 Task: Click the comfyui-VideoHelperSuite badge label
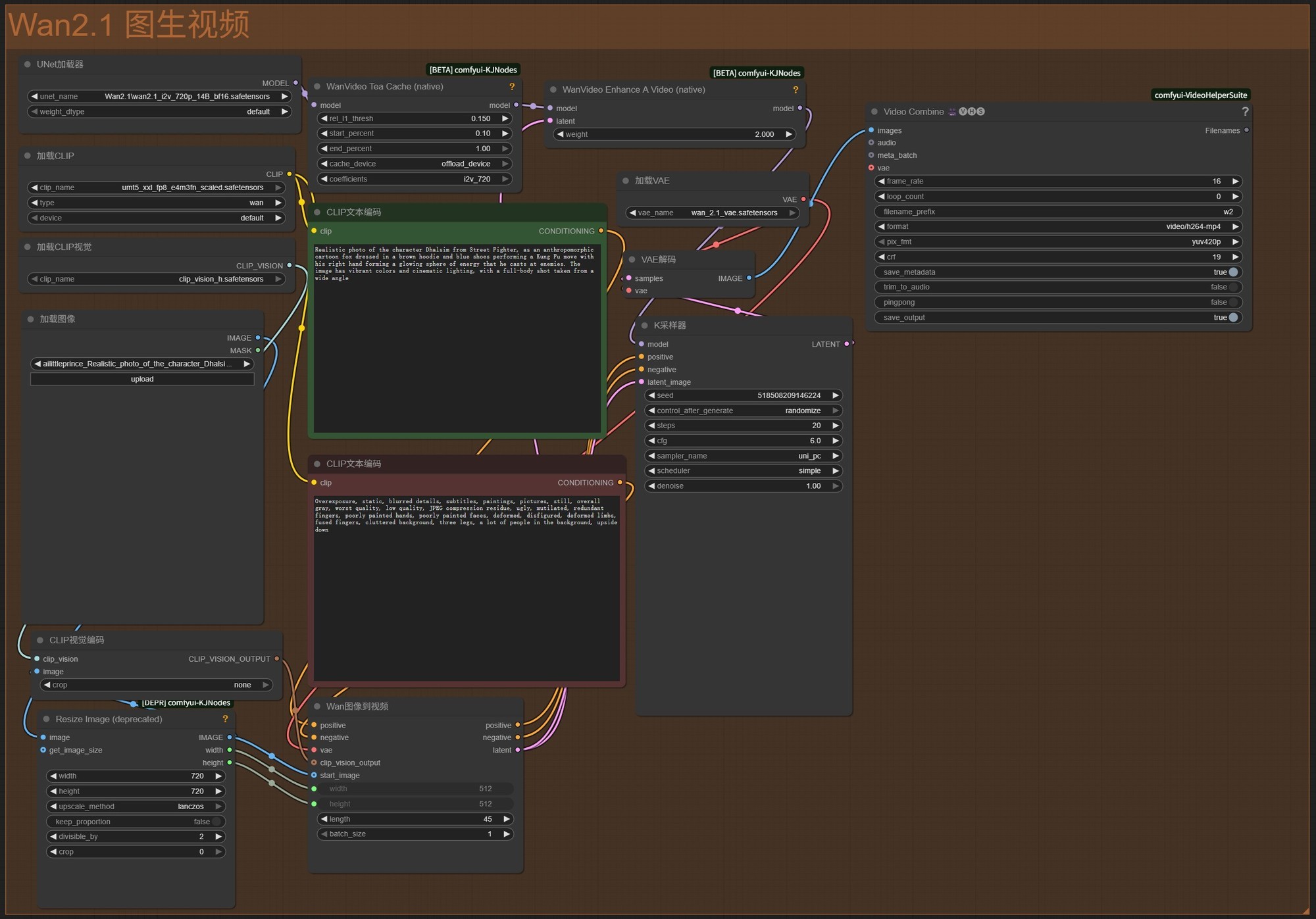point(1200,95)
